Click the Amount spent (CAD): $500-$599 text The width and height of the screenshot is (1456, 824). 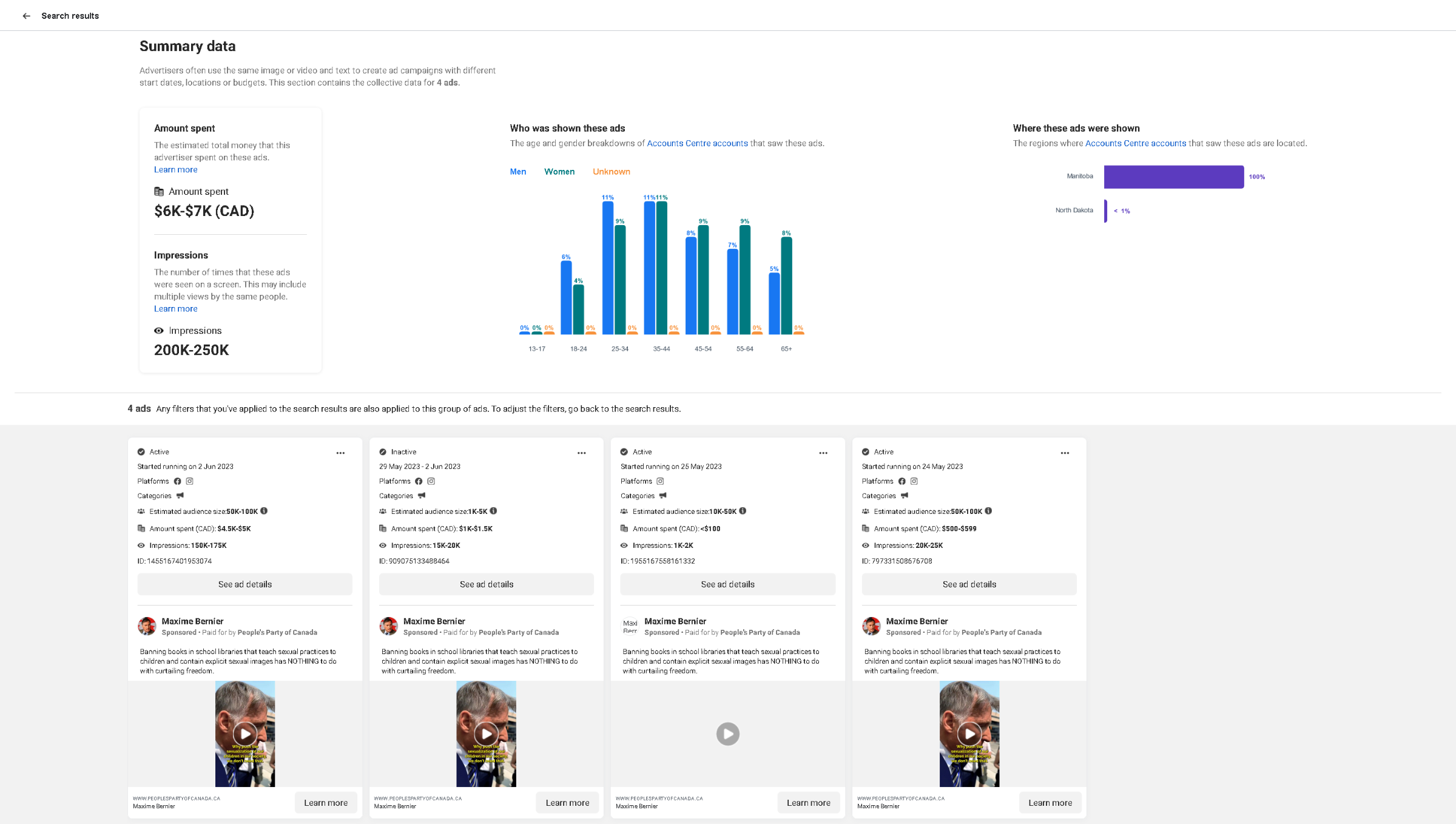tap(925, 529)
